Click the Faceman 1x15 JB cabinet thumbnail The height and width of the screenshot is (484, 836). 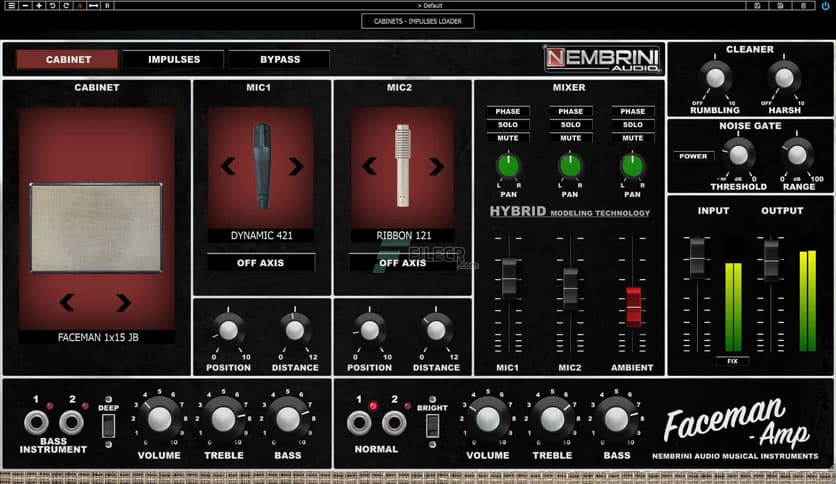pos(96,228)
